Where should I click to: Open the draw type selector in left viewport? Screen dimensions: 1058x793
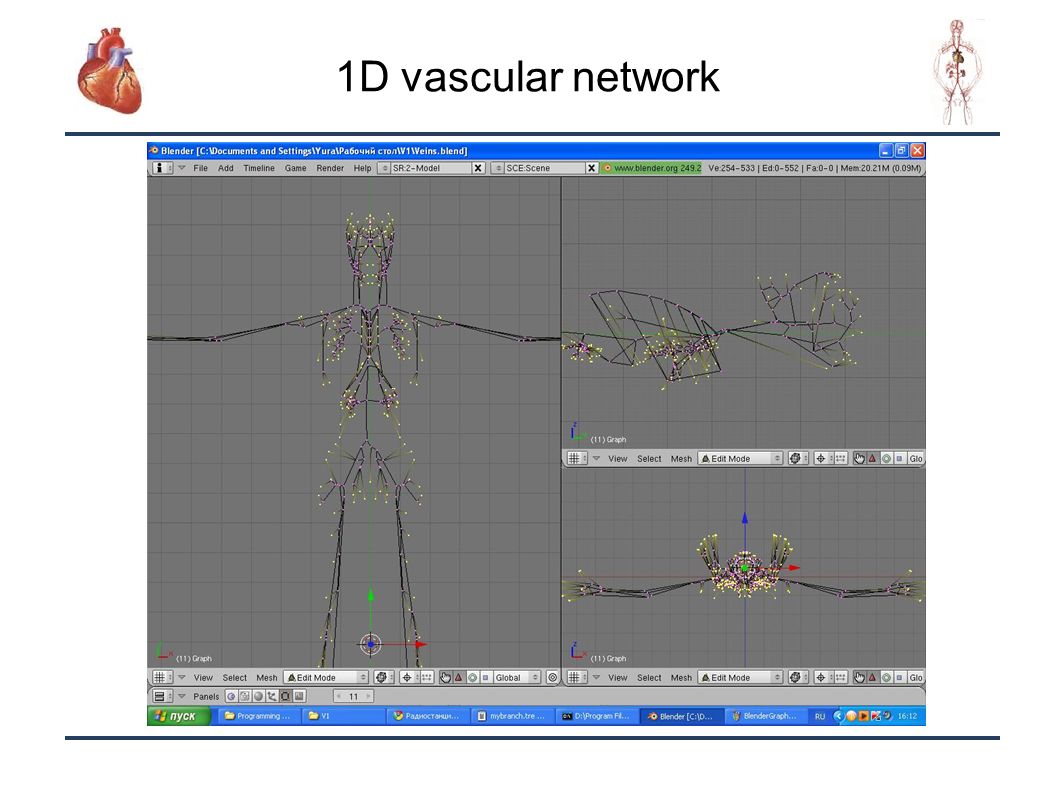pyautogui.click(x=384, y=677)
